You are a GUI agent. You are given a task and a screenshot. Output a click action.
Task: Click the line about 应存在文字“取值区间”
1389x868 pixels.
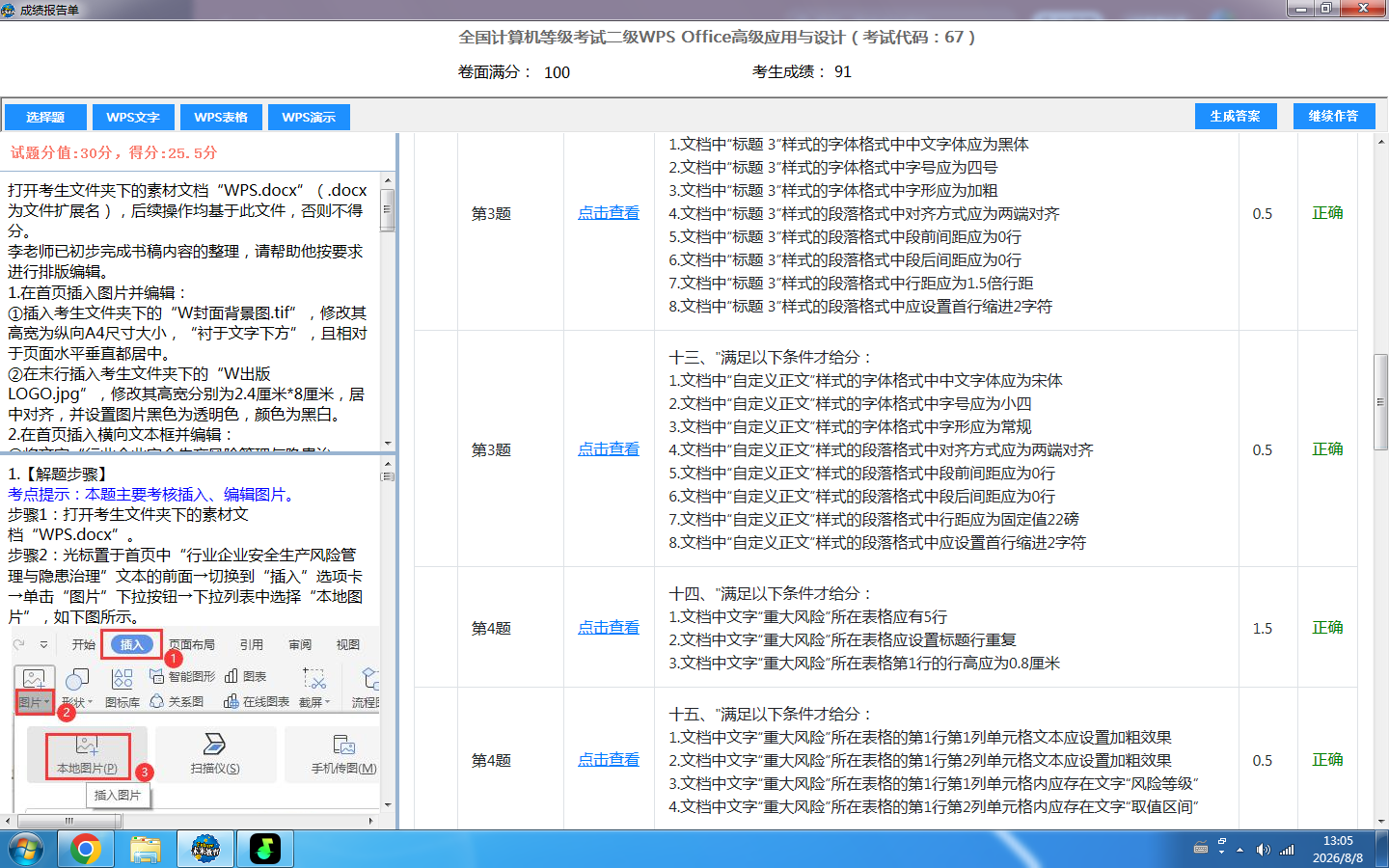click(934, 806)
